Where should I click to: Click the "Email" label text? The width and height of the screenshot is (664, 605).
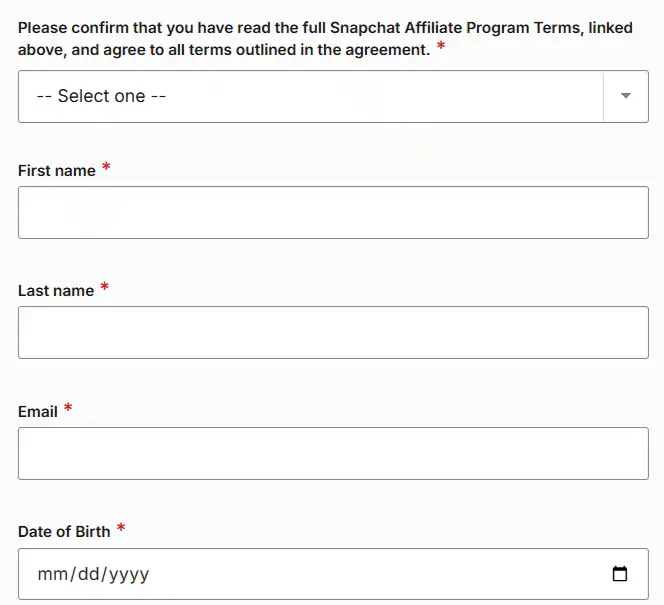coord(38,412)
